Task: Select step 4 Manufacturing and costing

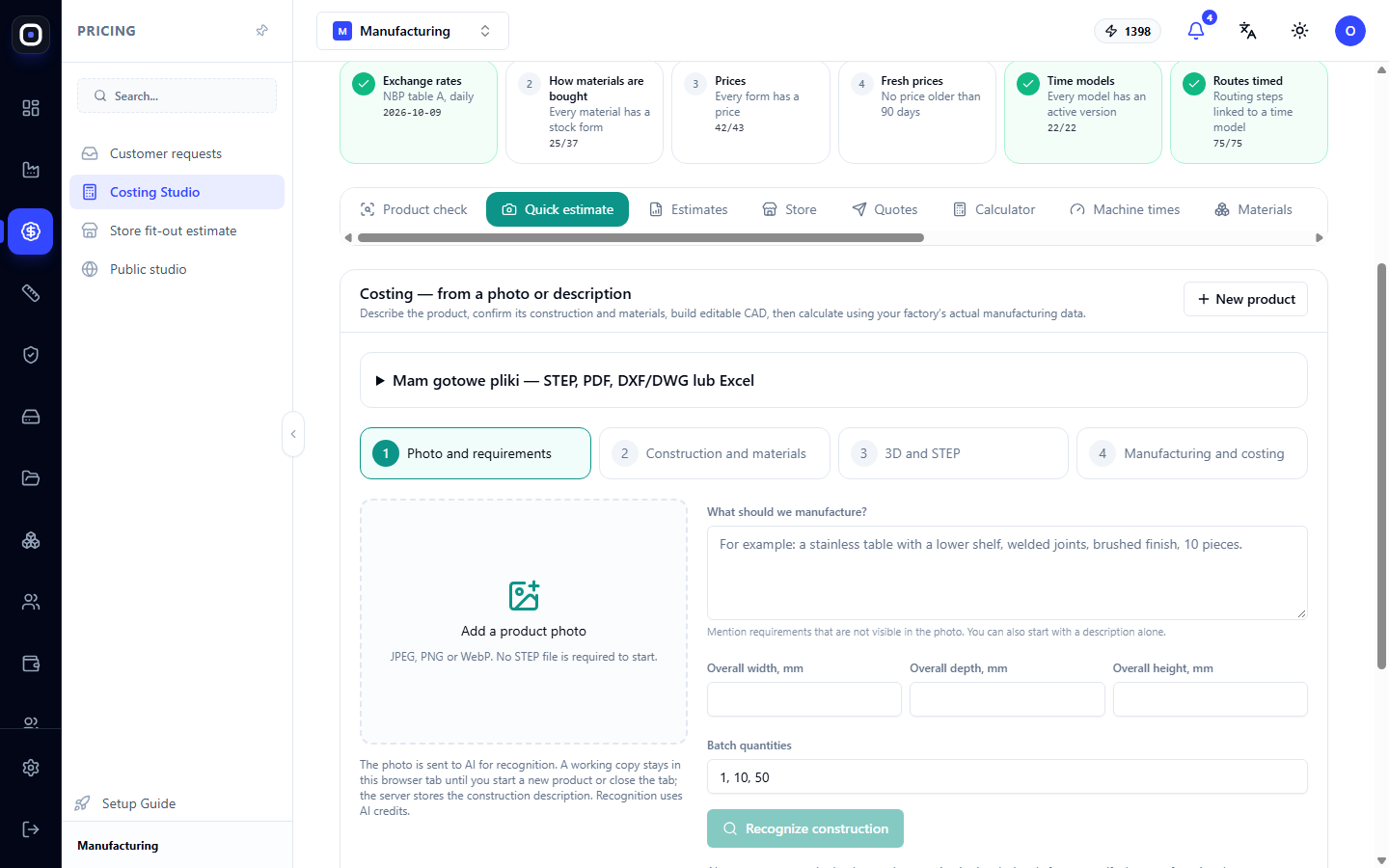Action: tap(1192, 453)
